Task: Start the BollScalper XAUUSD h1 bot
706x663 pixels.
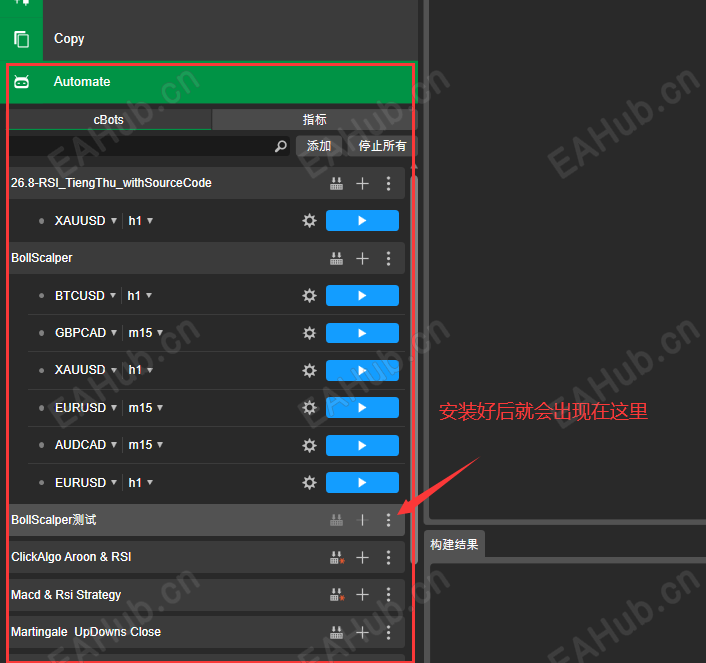Action: click(362, 371)
